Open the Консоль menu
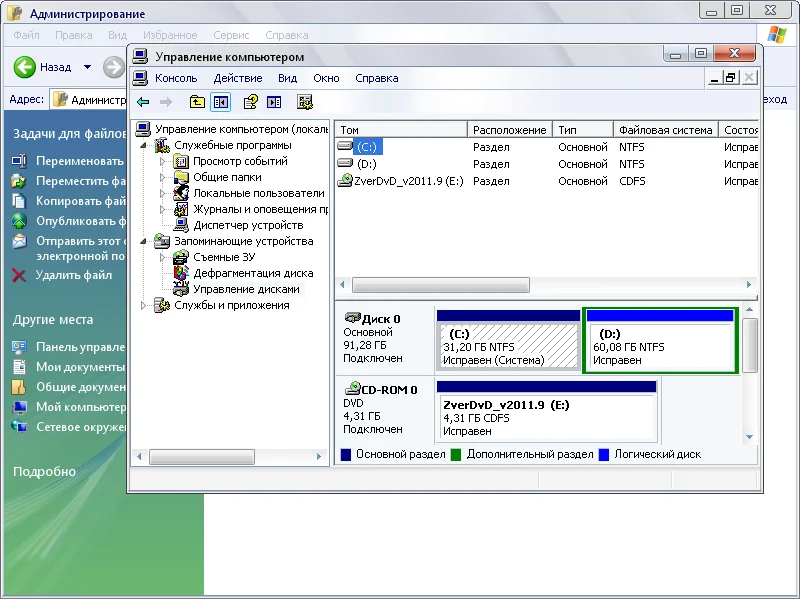The image size is (800, 599). (176, 78)
